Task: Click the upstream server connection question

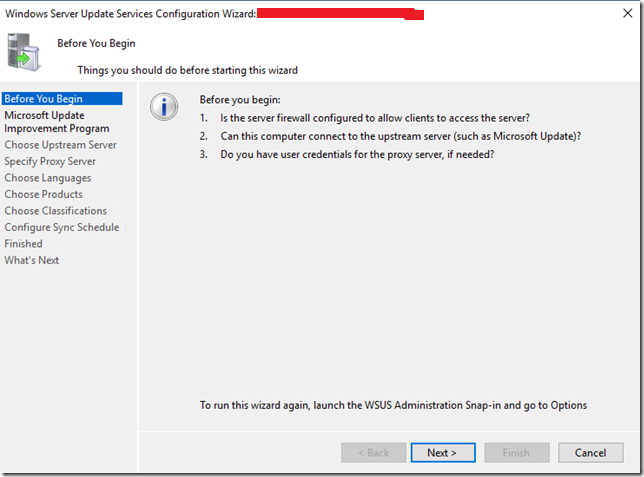Action: click(x=401, y=136)
